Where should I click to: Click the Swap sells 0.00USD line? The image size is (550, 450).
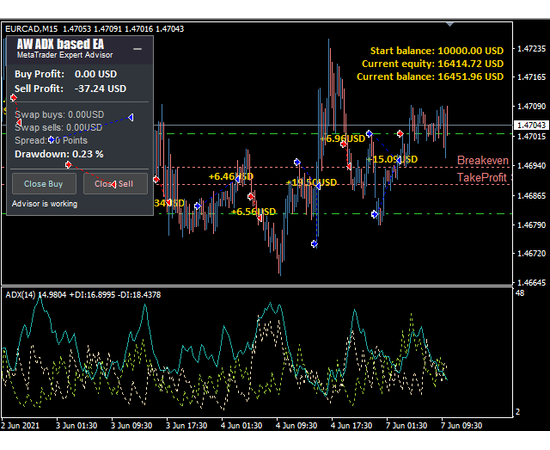click(58, 128)
